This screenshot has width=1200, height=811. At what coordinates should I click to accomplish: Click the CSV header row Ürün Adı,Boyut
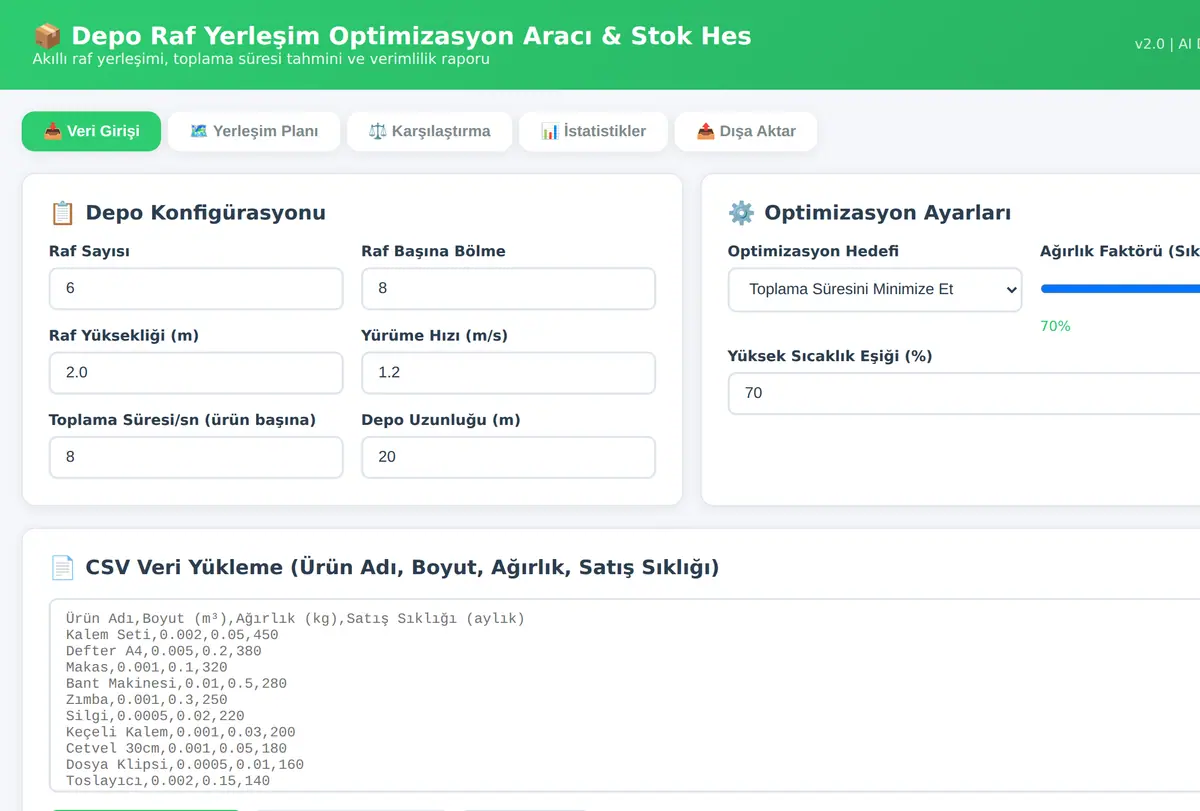click(295, 619)
